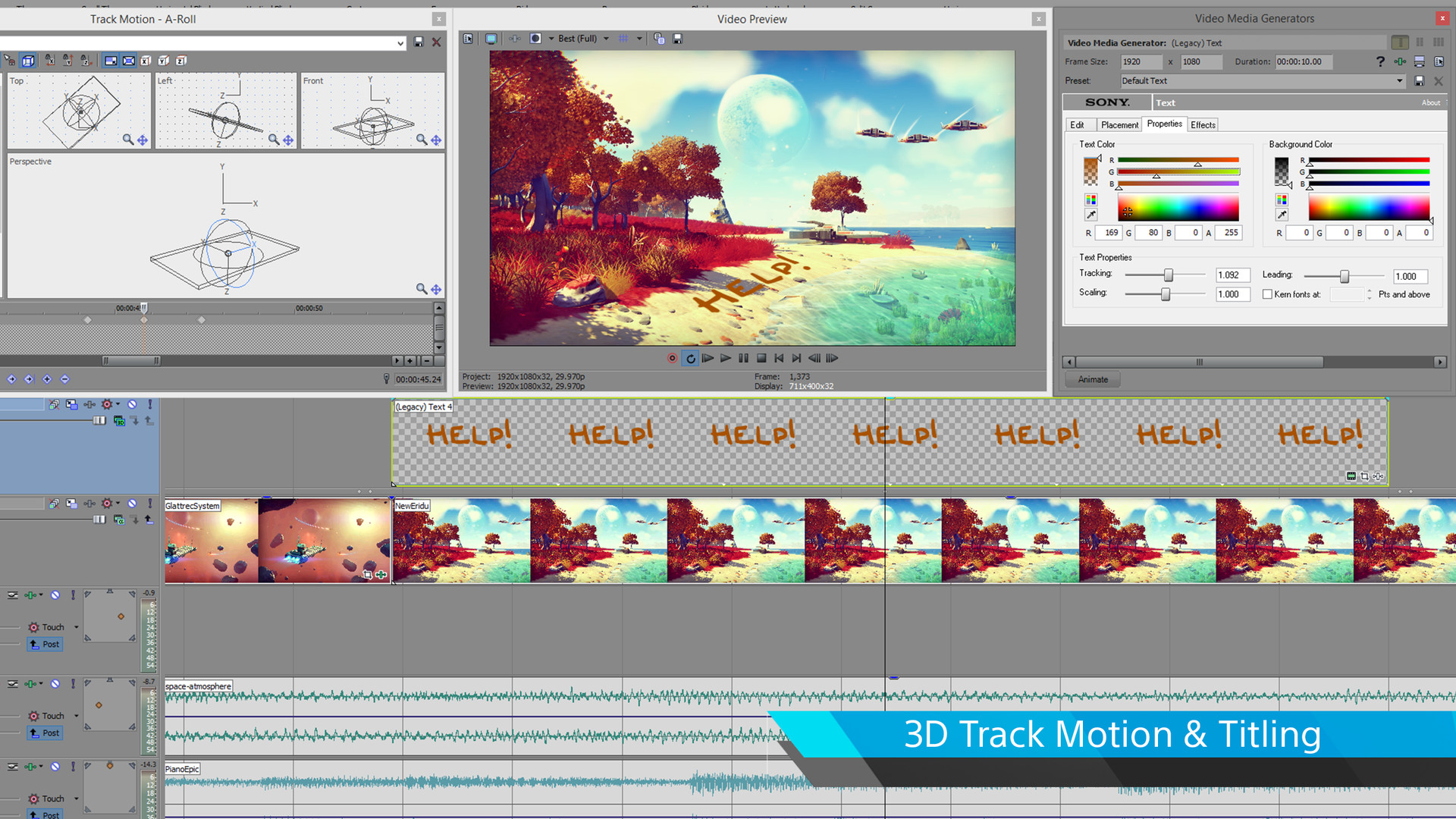Screen dimensions: 1456x819
Task: Click the Placement tab in text properties
Action: [1117, 124]
